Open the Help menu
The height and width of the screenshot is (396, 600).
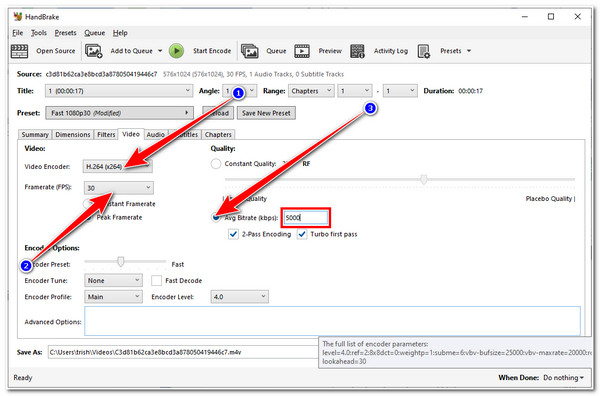pos(120,33)
